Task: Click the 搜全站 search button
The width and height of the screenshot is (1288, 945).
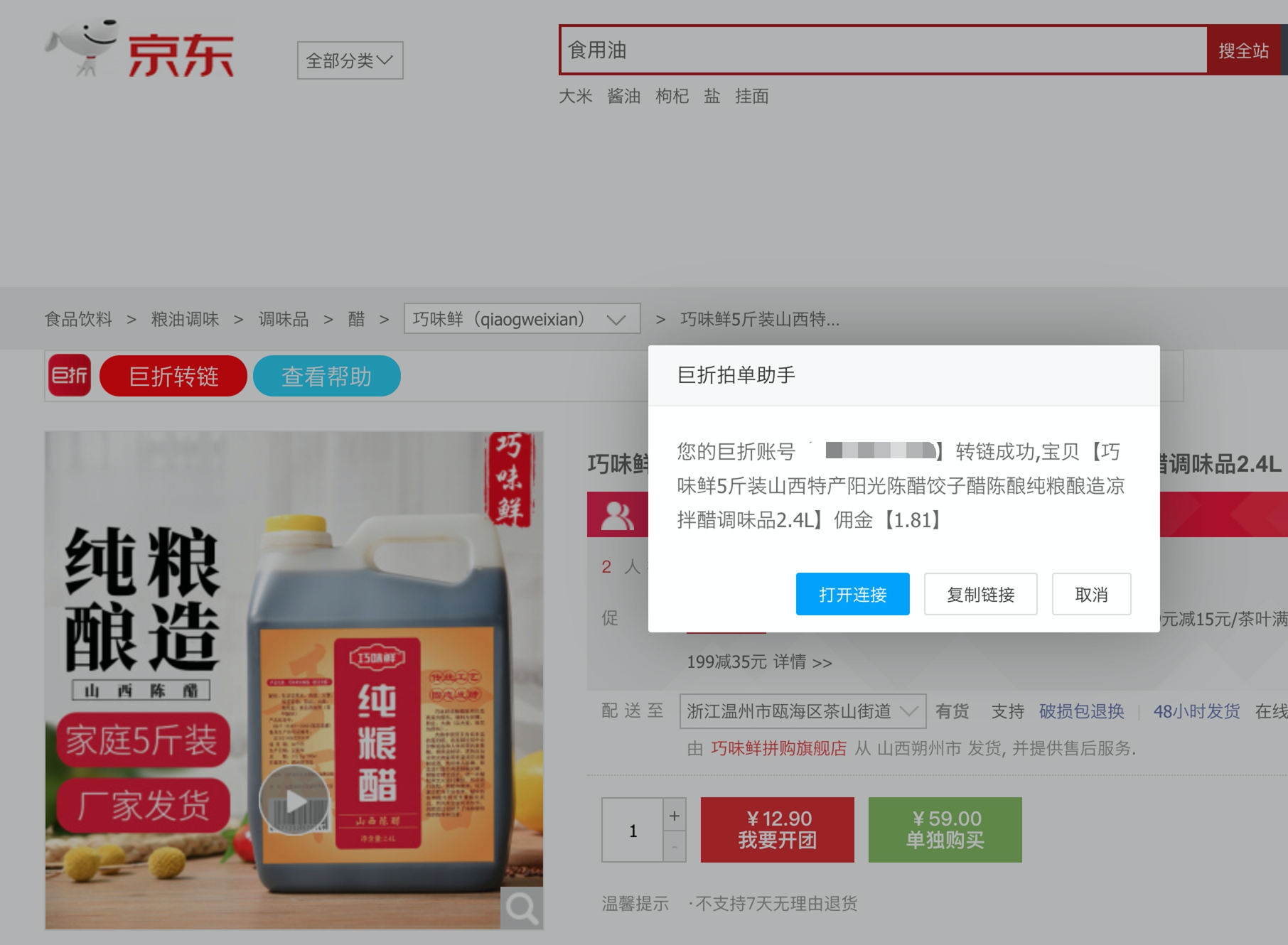Action: click(x=1243, y=50)
